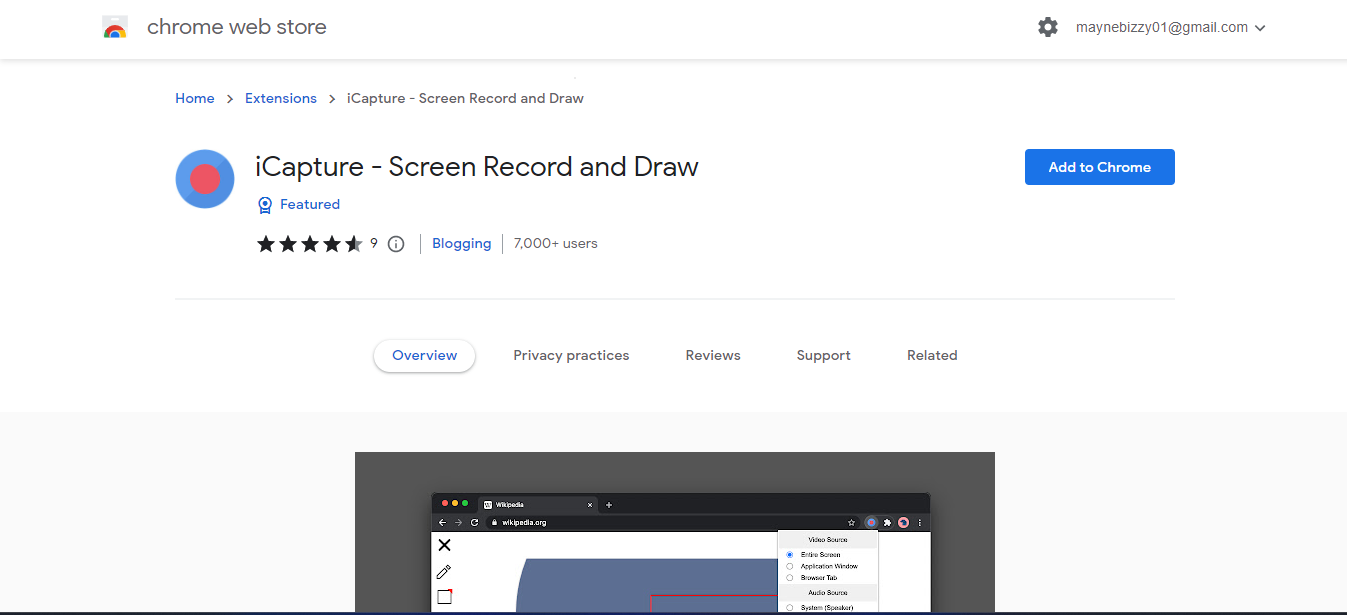Viewport: 1347px width, 615px height.
Task: Click the chrome web store header title
Action: [237, 27]
